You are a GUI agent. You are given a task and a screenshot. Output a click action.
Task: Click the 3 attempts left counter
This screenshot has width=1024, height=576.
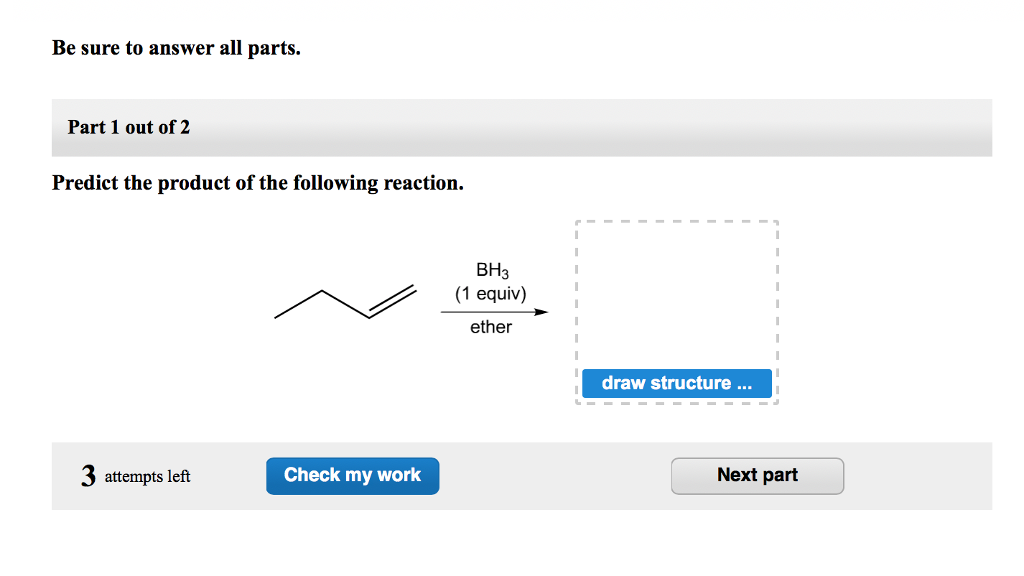(137, 476)
